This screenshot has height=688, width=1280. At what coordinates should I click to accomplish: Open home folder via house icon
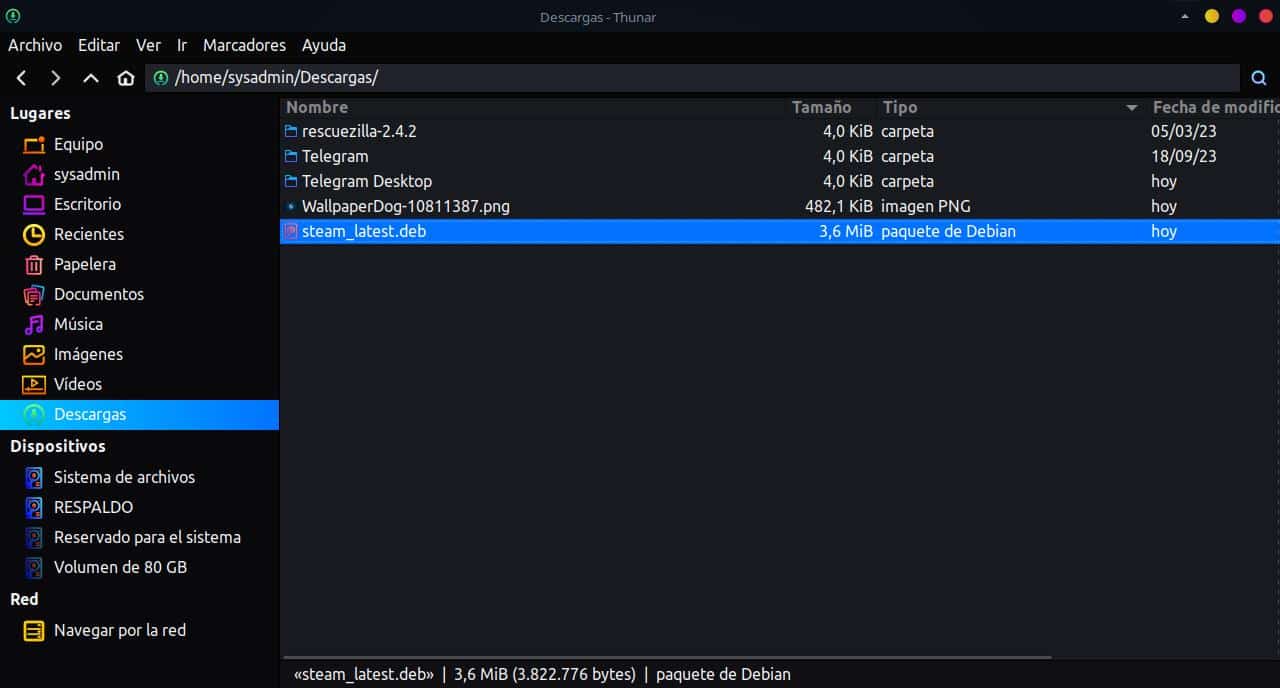tap(125, 78)
